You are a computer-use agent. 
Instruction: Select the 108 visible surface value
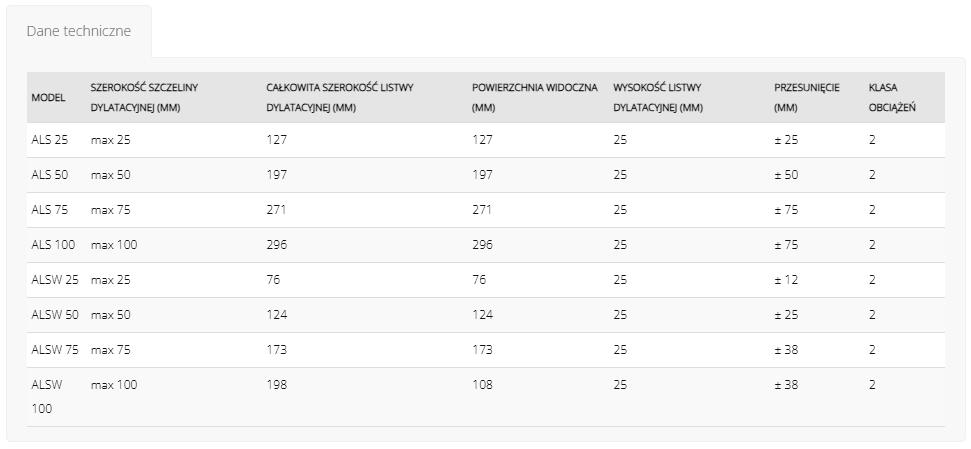pyautogui.click(x=482, y=385)
